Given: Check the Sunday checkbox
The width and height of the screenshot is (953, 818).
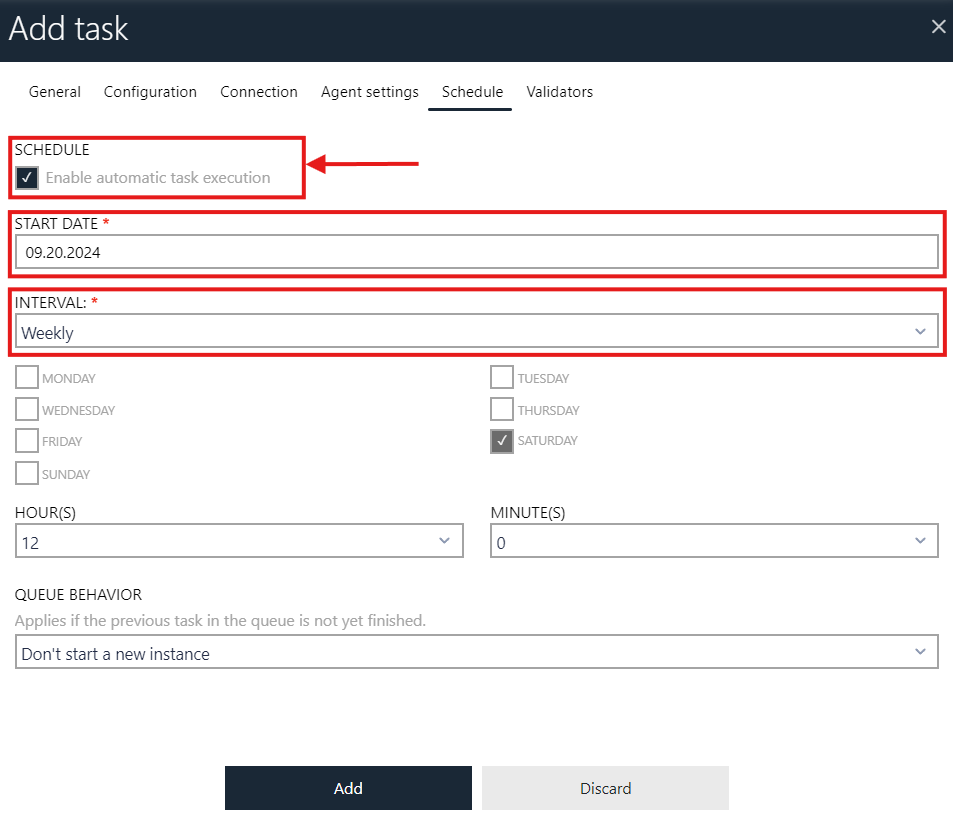Looking at the screenshot, I should click(26, 473).
